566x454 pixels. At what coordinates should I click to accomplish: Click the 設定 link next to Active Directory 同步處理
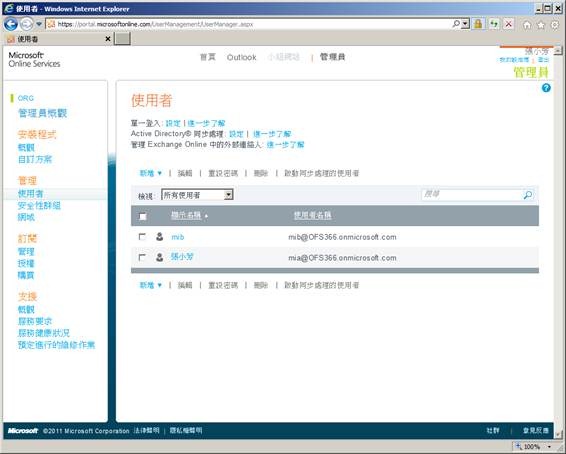point(236,134)
